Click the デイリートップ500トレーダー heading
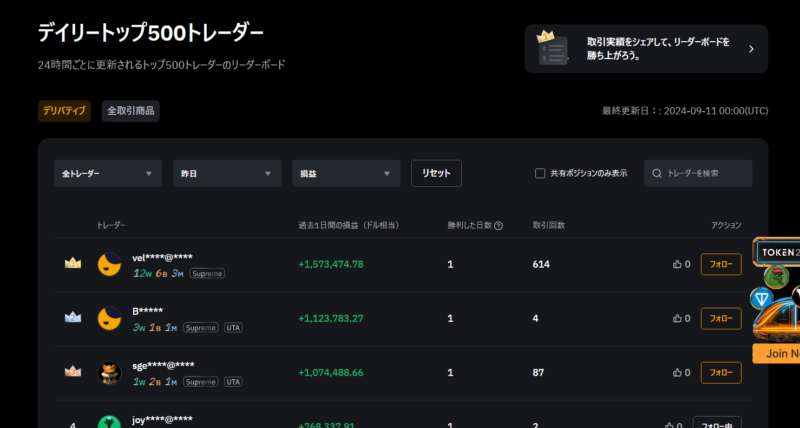This screenshot has height=428, width=800. point(151,34)
